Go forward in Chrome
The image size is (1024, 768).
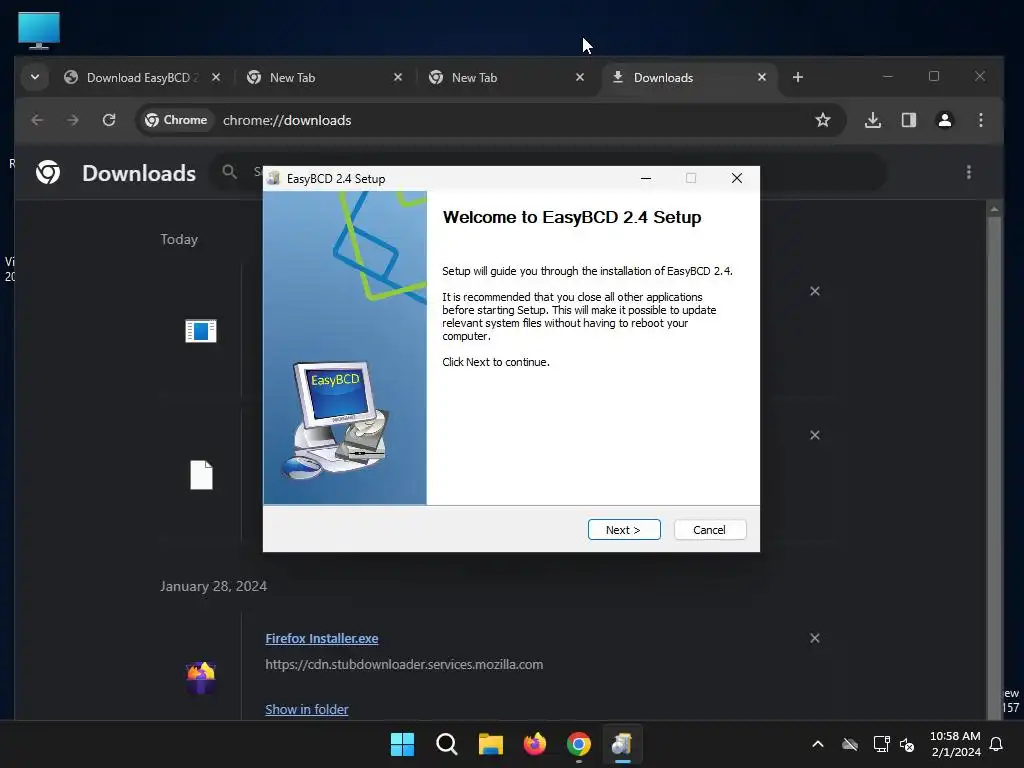(x=72, y=120)
